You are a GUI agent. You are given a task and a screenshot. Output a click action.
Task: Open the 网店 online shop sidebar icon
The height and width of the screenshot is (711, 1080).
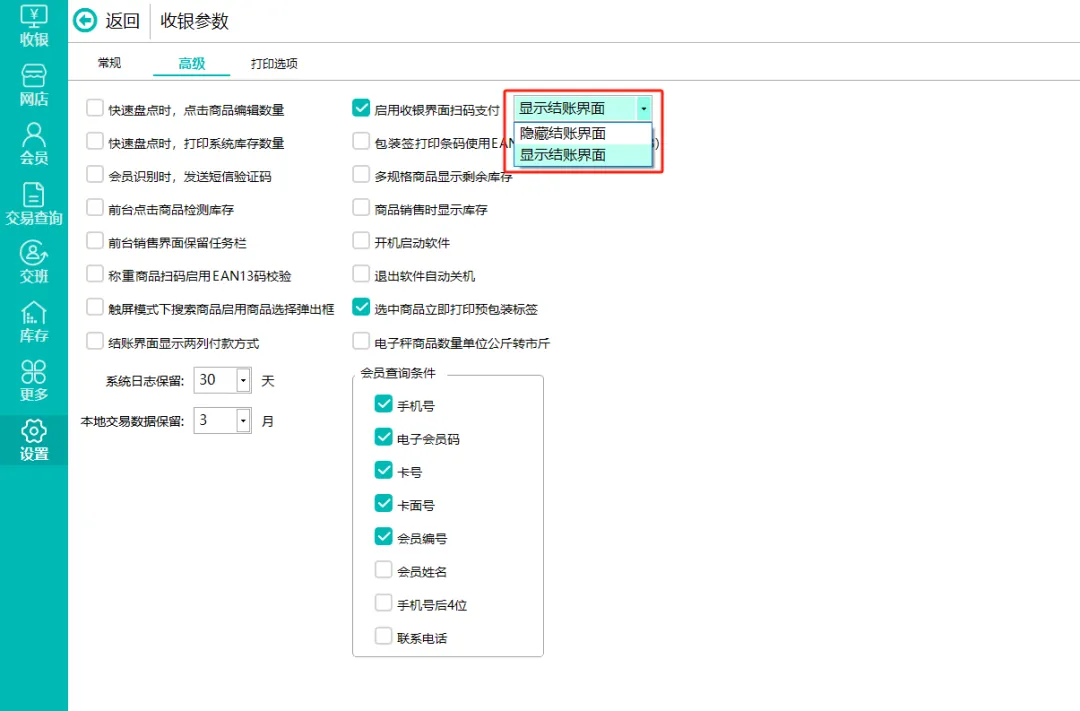tap(34, 85)
